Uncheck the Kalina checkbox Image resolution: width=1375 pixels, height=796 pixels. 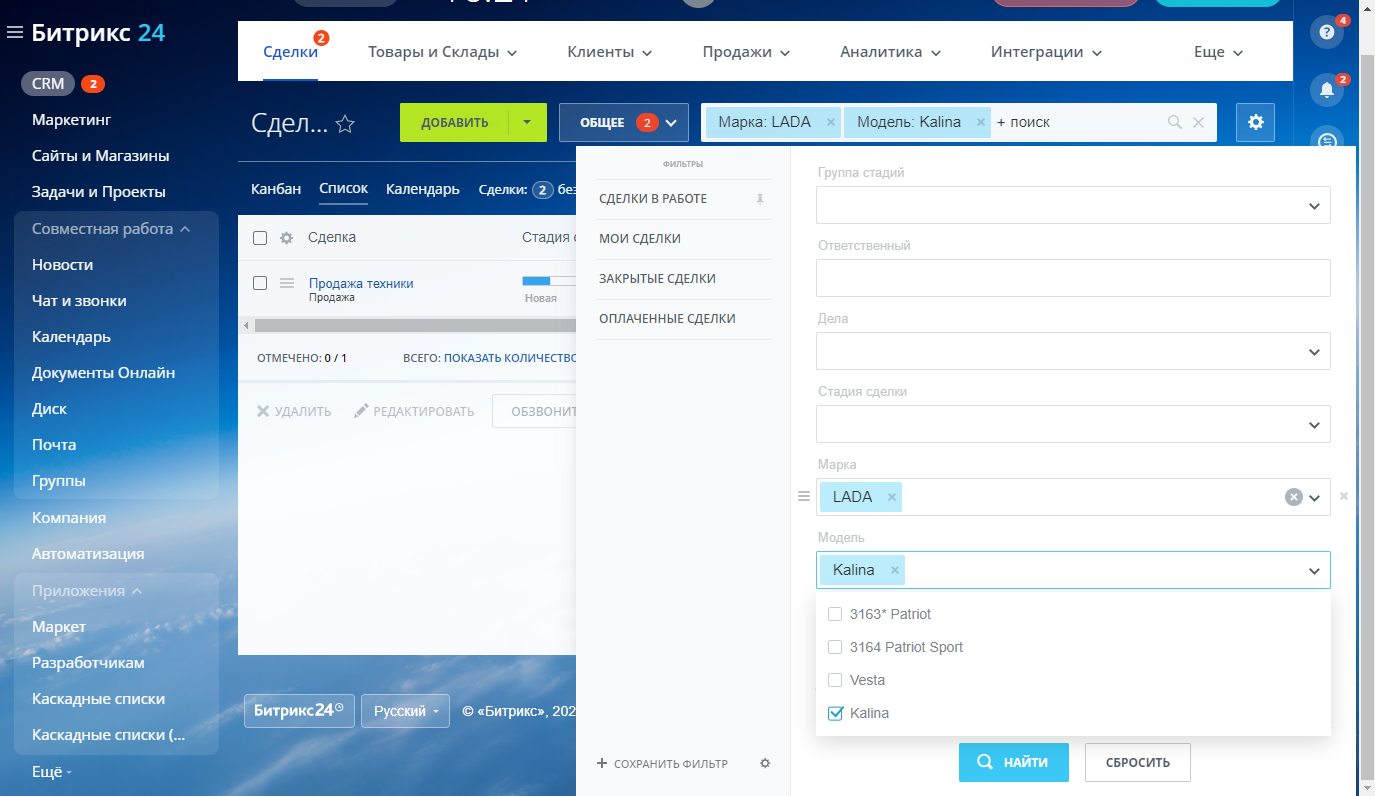(835, 713)
